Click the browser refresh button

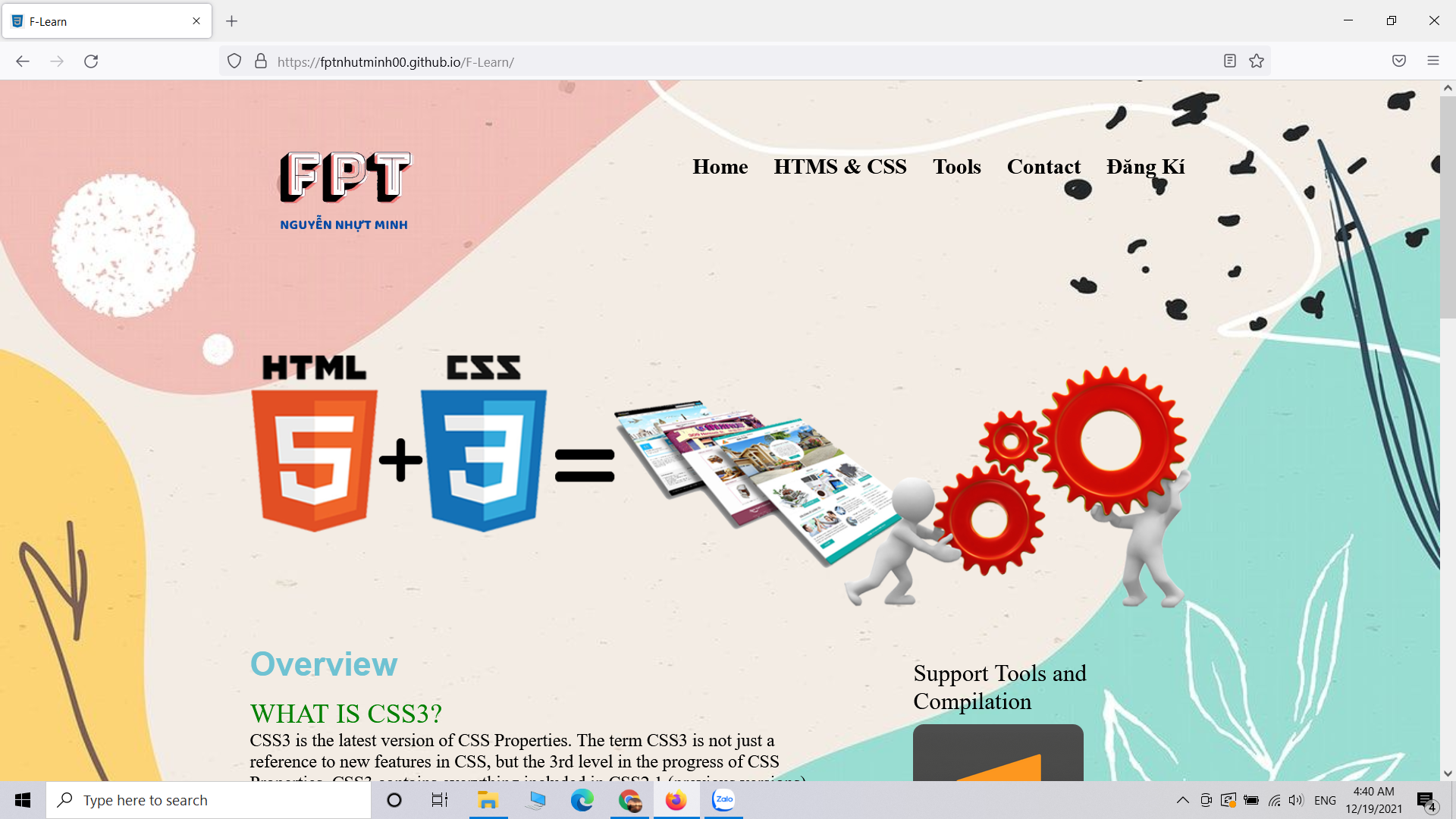point(90,61)
